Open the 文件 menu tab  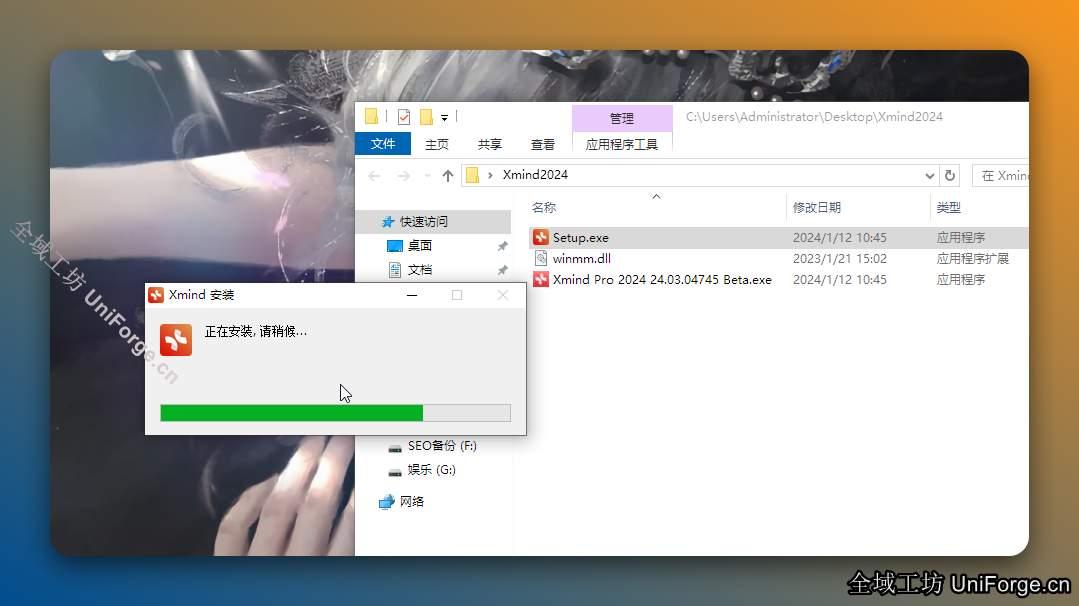click(x=383, y=144)
